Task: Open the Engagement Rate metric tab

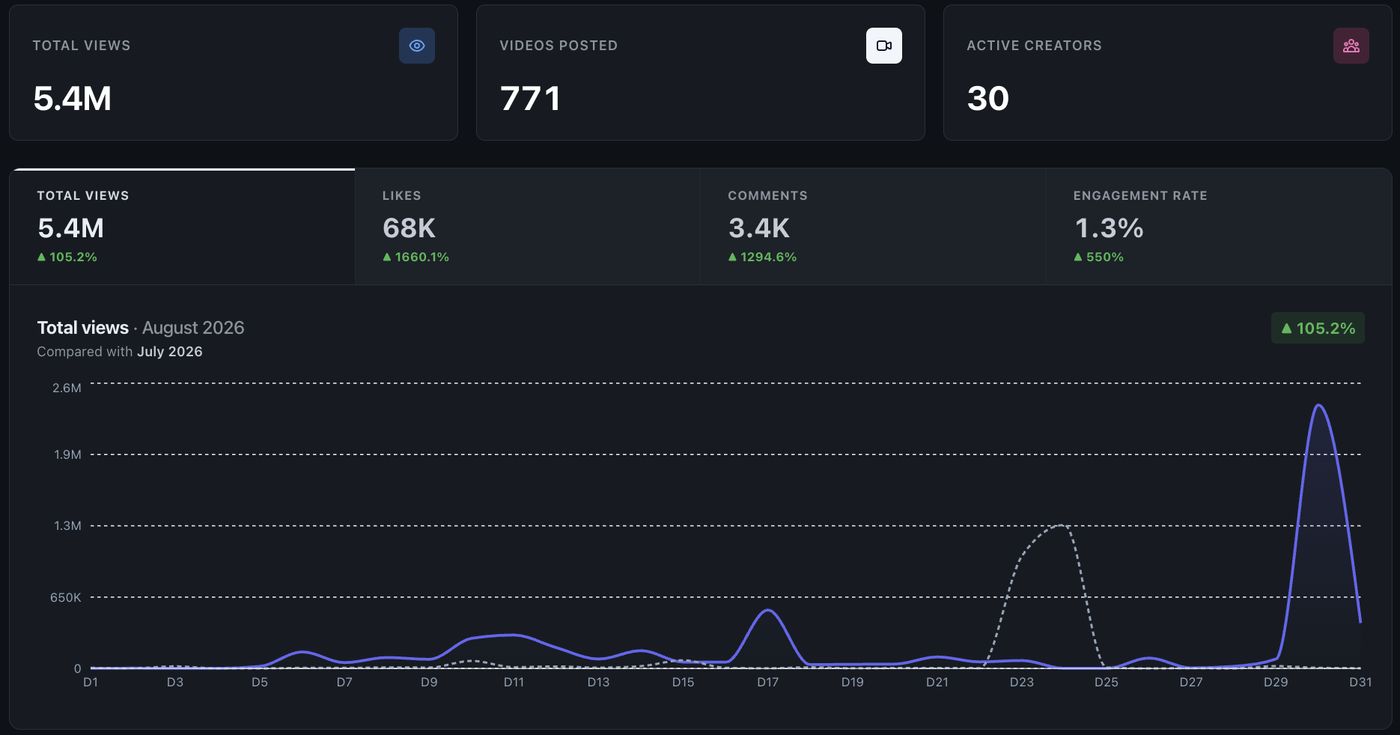Action: 1218,226
